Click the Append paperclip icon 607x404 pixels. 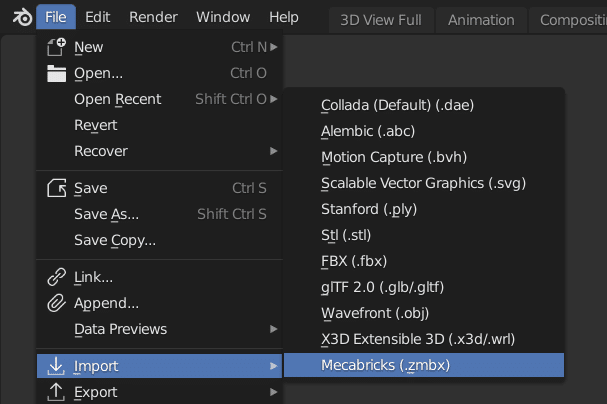point(57,303)
